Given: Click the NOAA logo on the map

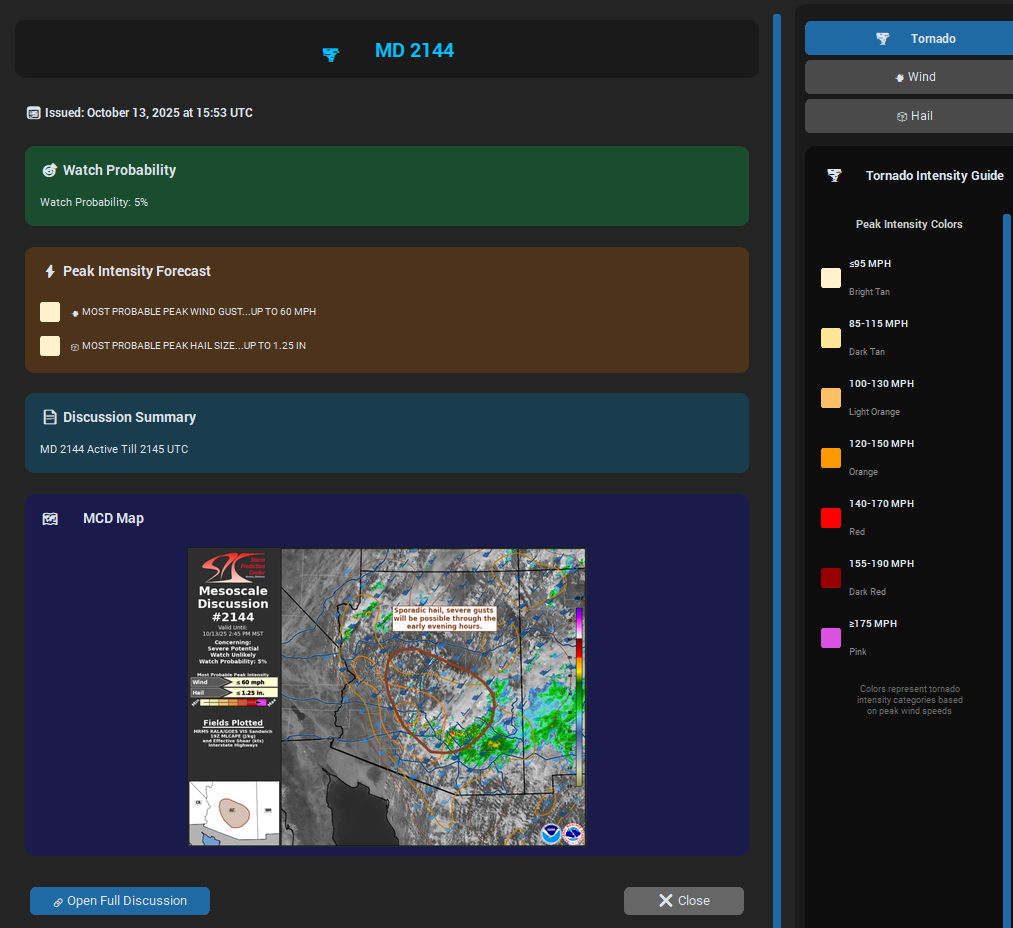Looking at the screenshot, I should (x=551, y=833).
